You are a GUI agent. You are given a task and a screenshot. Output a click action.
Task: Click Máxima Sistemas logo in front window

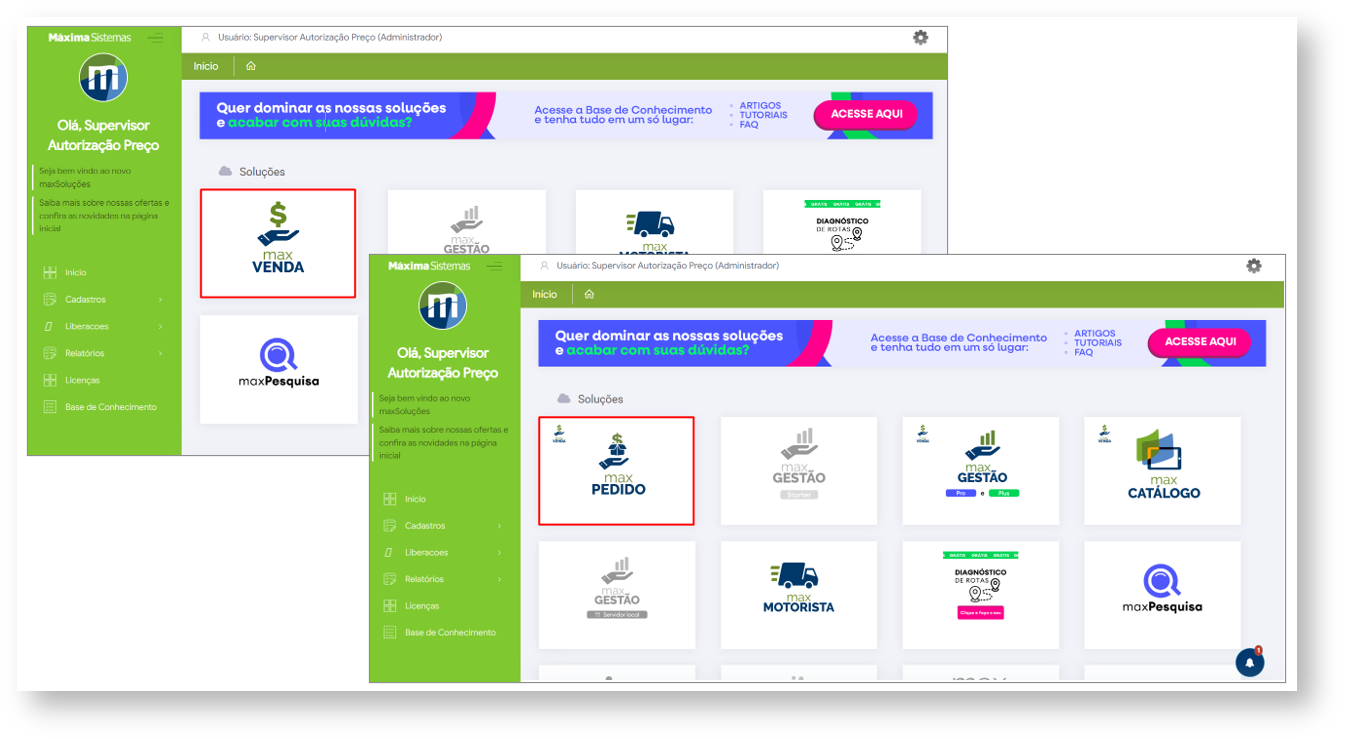[429, 266]
